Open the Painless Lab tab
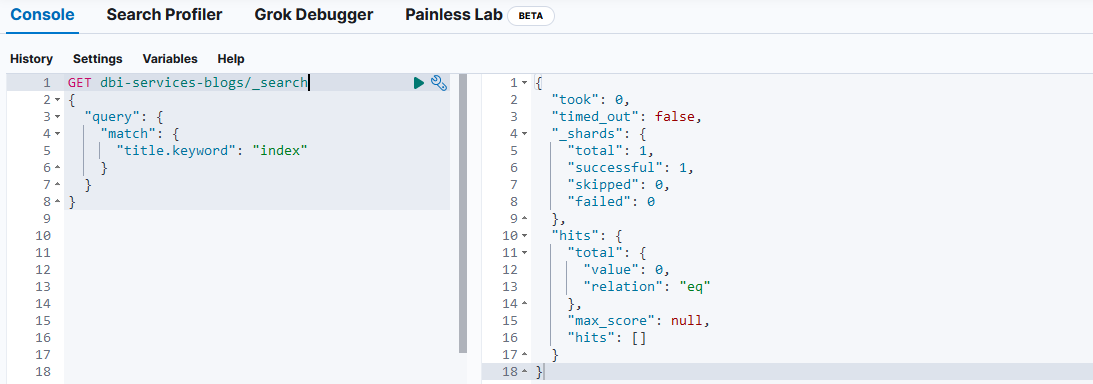1093x384 pixels. (x=454, y=15)
